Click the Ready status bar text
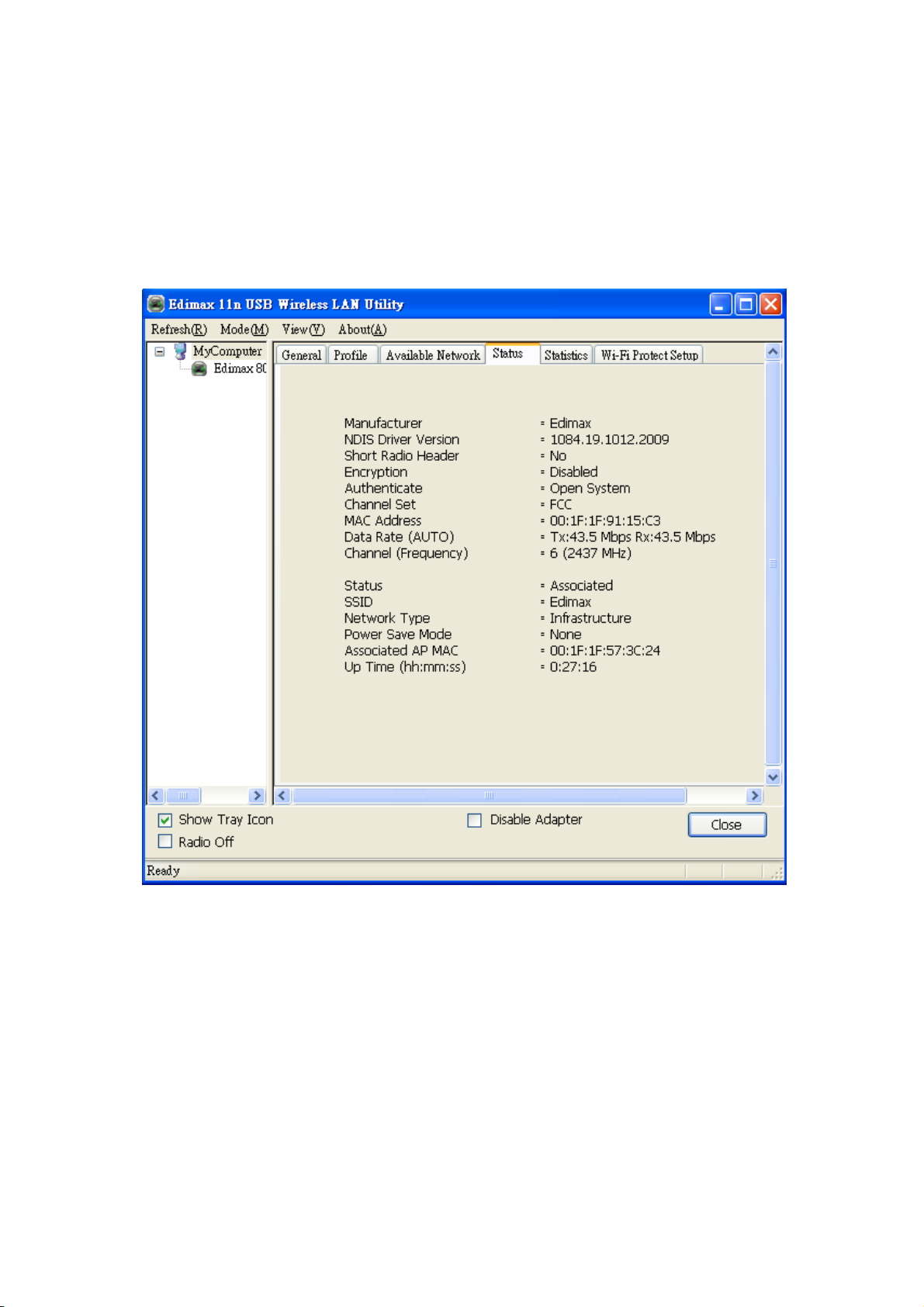The width and height of the screenshot is (924, 1307). click(x=163, y=871)
